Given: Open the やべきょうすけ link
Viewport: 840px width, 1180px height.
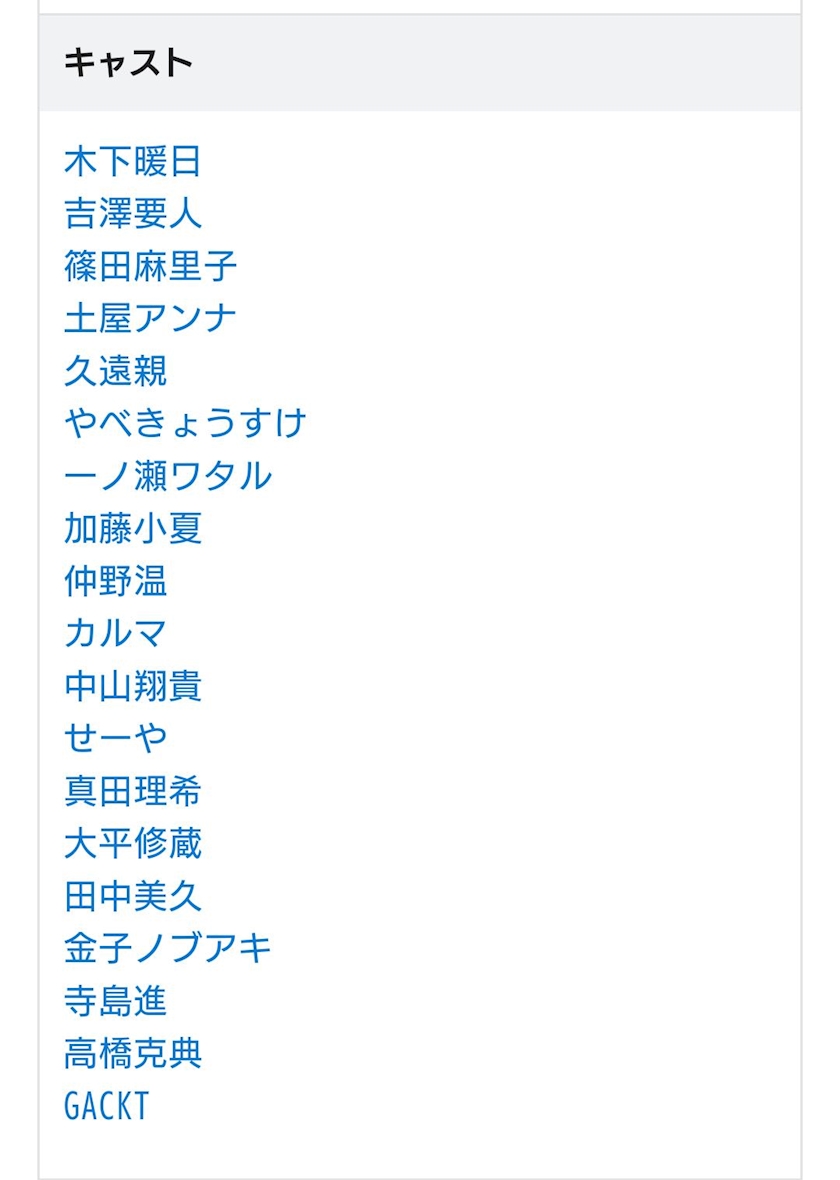Looking at the screenshot, I should tap(184, 423).
